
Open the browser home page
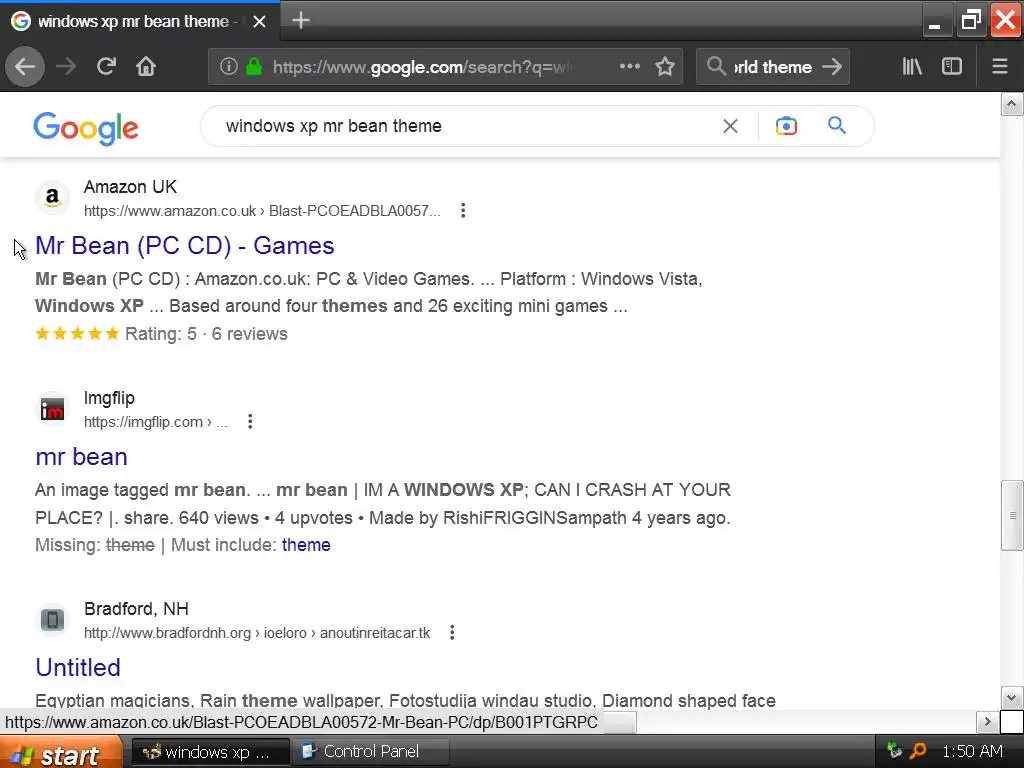146,67
